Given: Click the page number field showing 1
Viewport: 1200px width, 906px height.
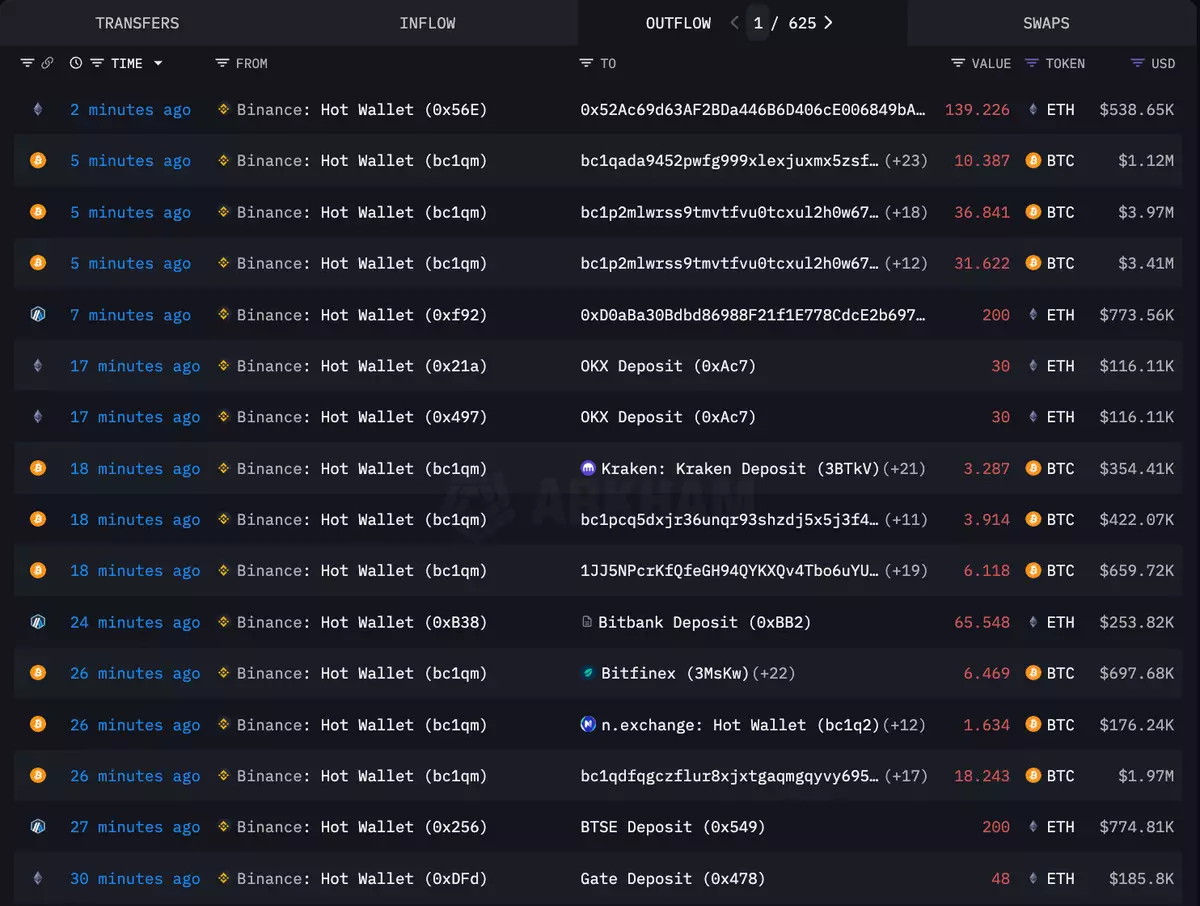Looking at the screenshot, I should click(759, 23).
